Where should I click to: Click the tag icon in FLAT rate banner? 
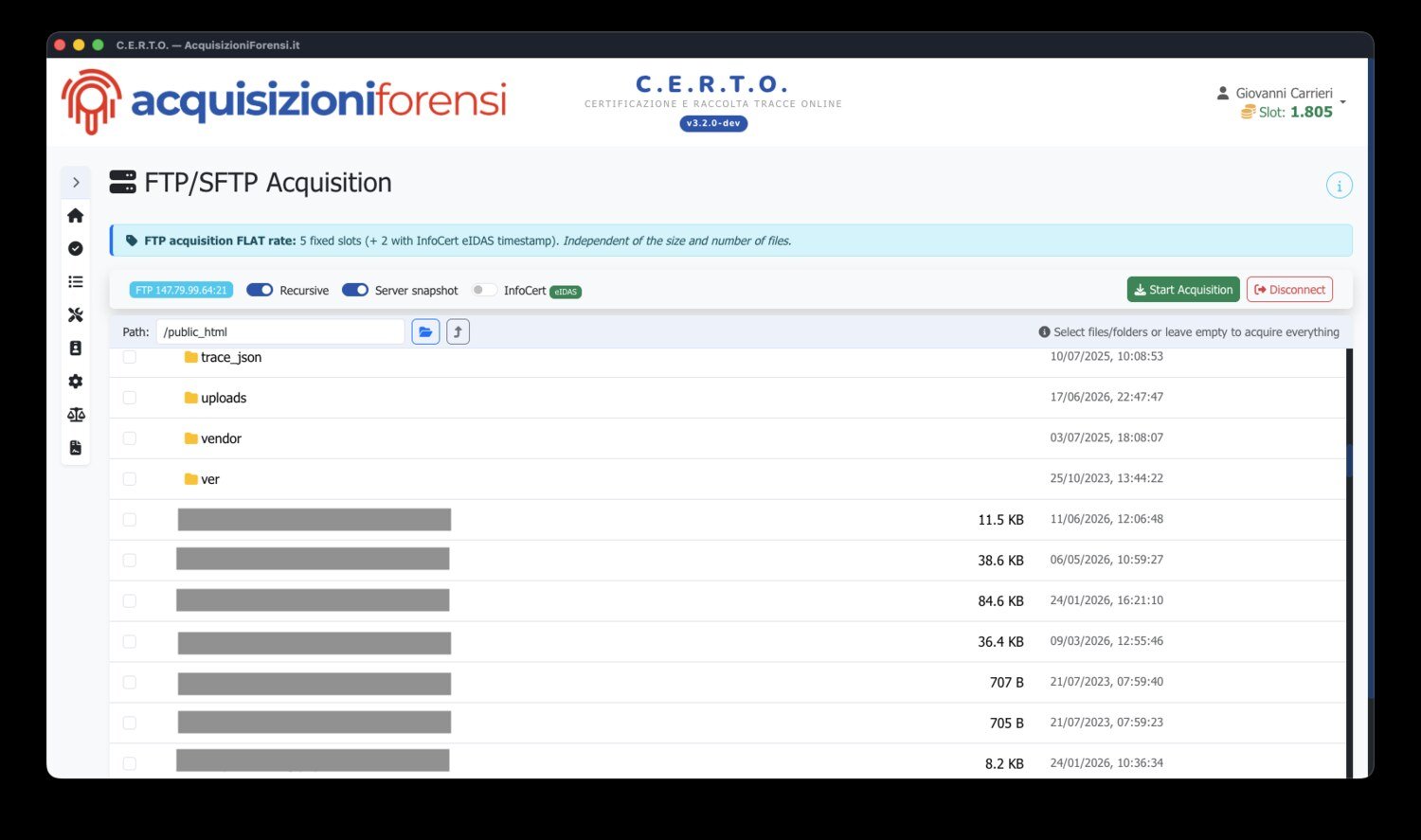[132, 241]
